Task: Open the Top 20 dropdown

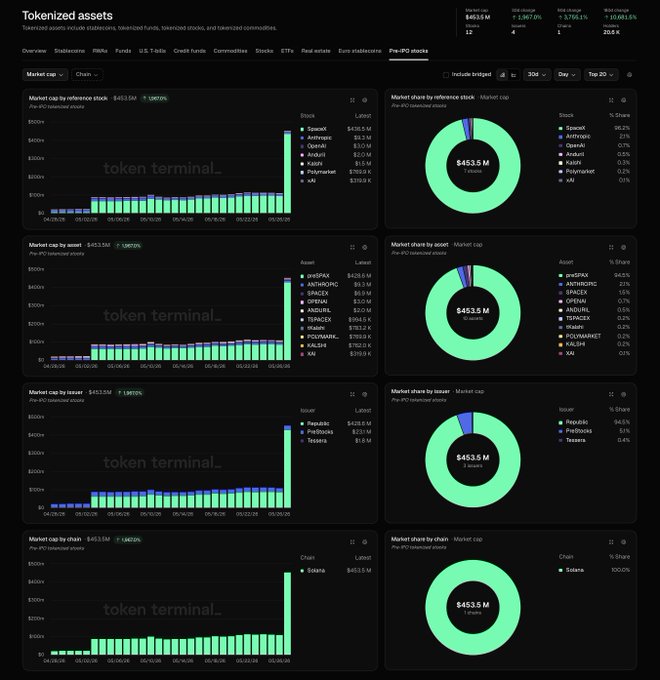Action: click(601, 75)
